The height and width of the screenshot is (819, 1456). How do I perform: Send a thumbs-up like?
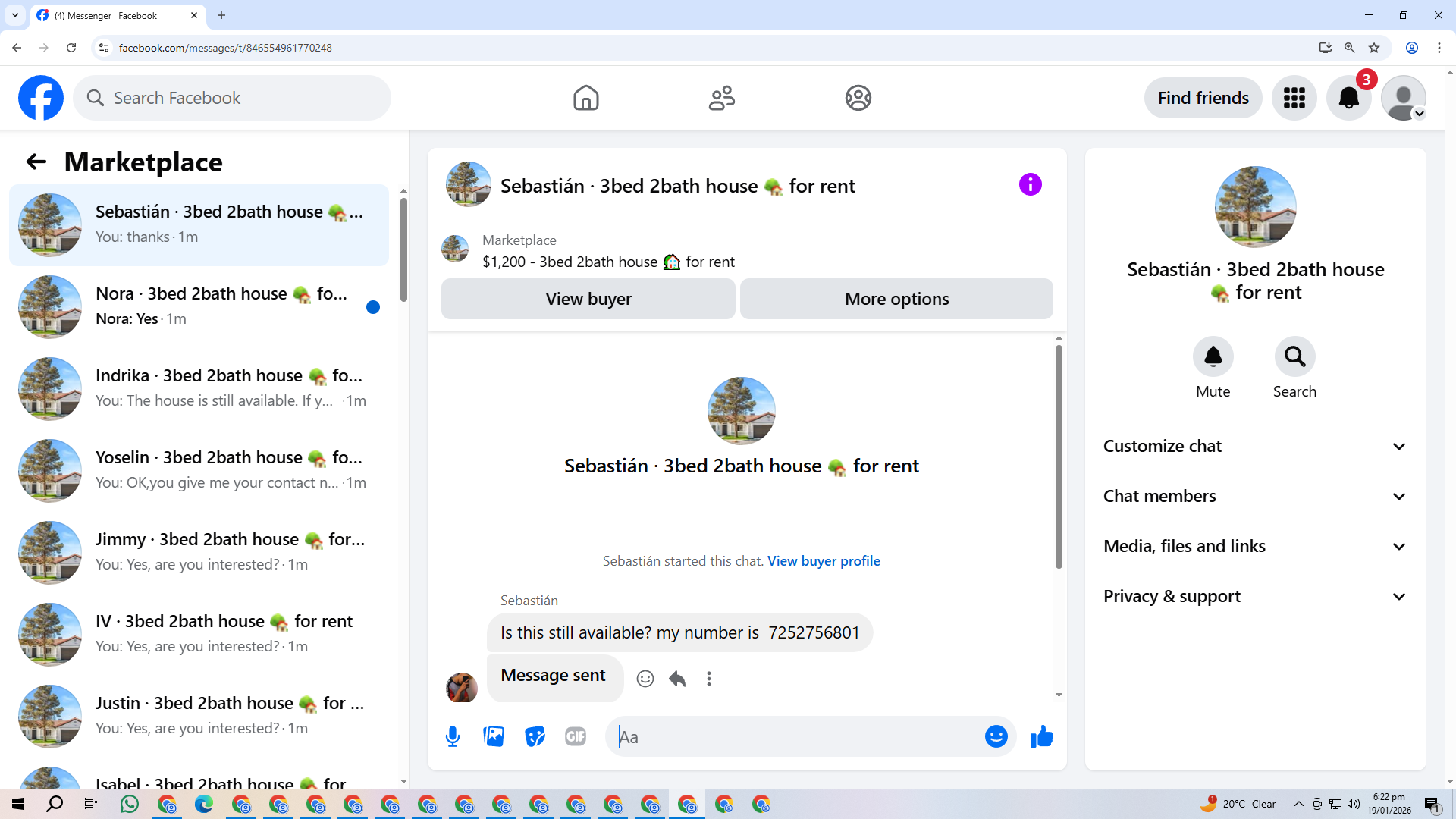tap(1041, 736)
